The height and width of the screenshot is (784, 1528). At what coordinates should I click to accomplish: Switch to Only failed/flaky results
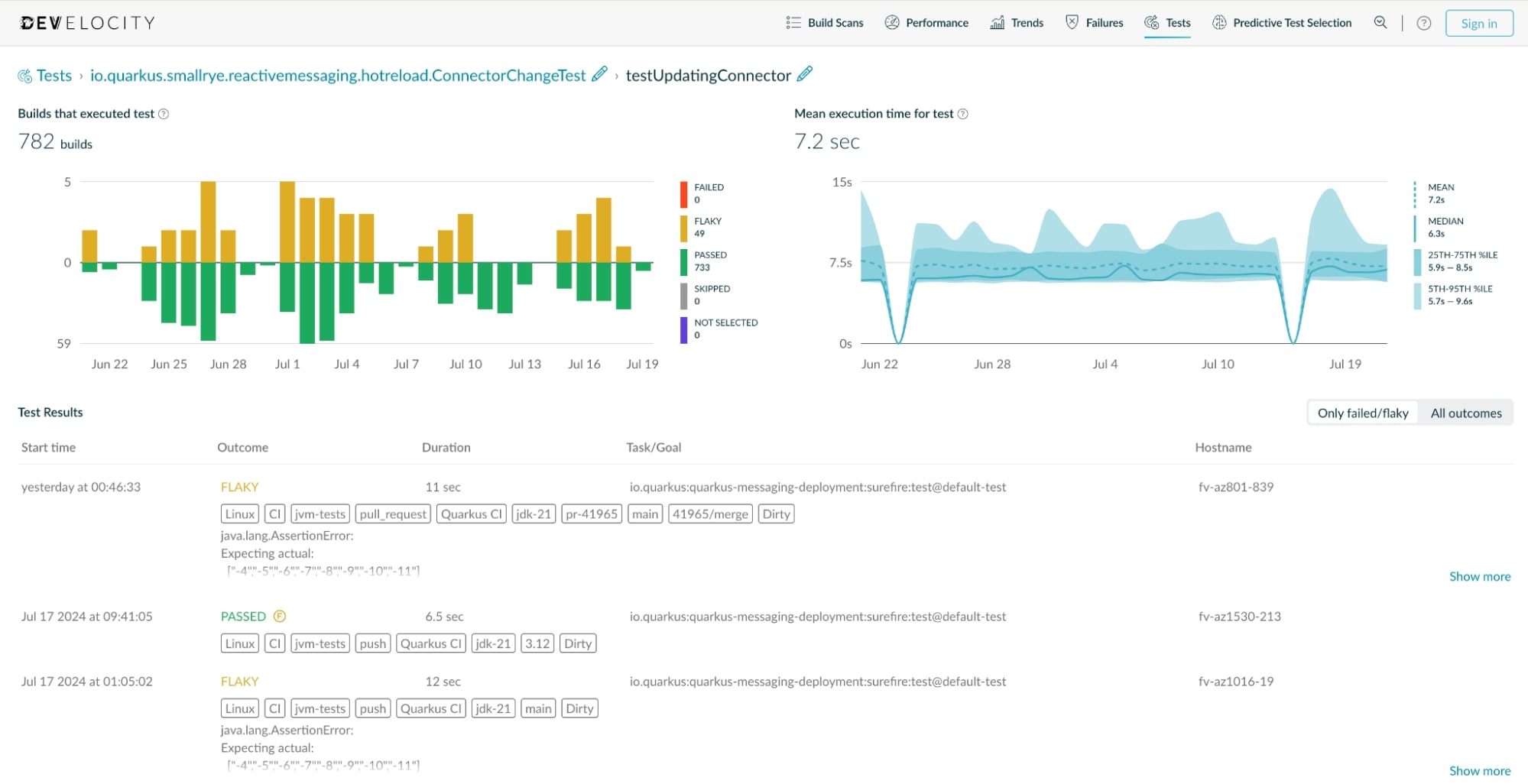pyautogui.click(x=1362, y=413)
